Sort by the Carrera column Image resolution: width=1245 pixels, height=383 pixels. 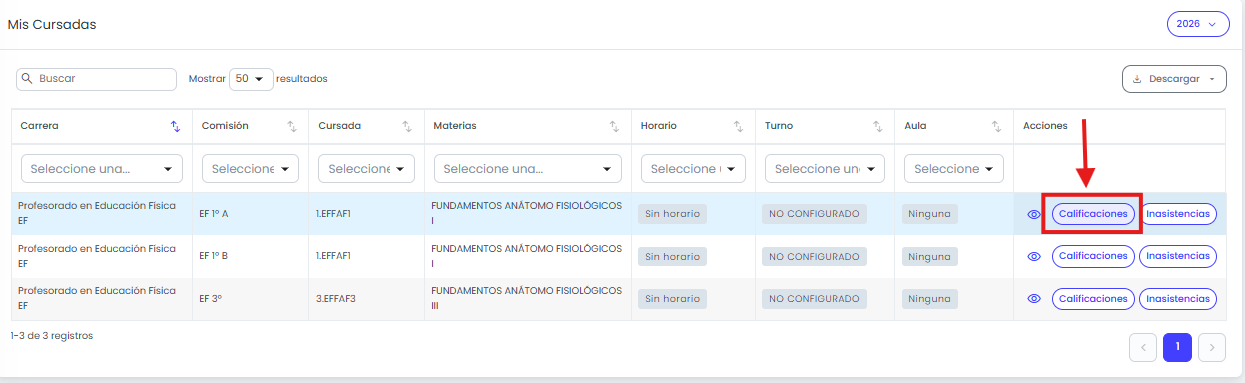(176, 126)
